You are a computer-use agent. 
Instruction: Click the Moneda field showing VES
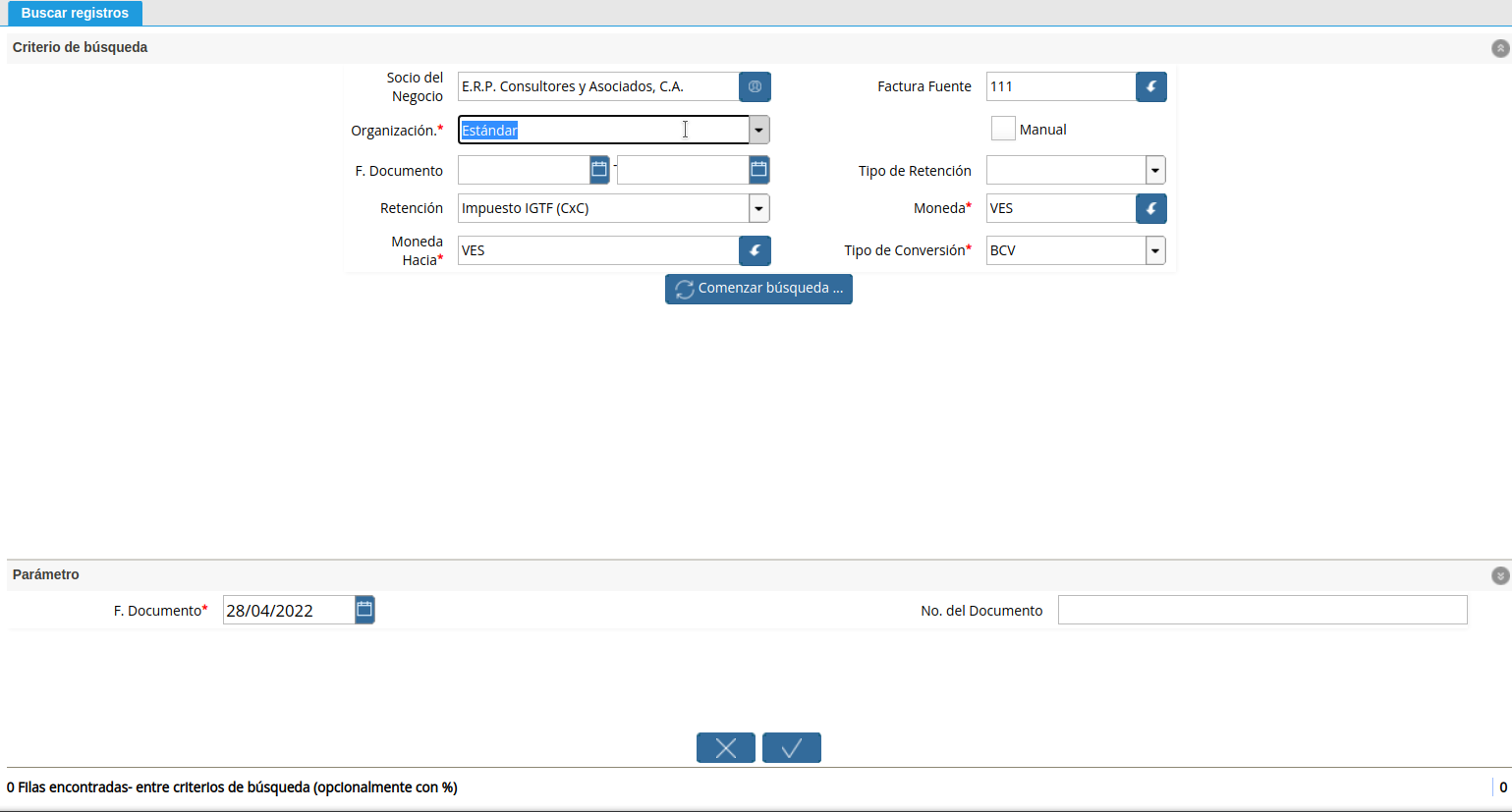(1061, 208)
